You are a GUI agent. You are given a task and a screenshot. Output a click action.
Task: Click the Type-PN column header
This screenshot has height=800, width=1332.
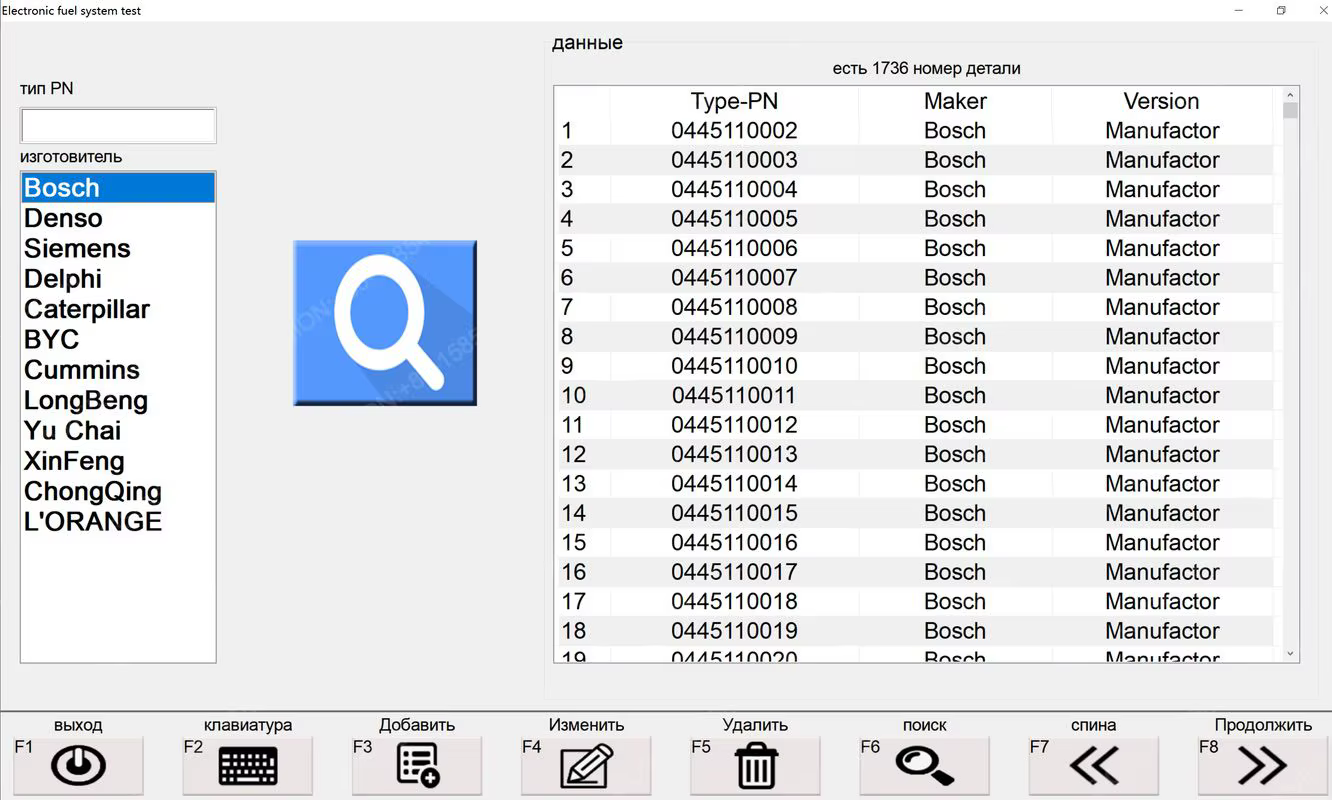click(734, 101)
